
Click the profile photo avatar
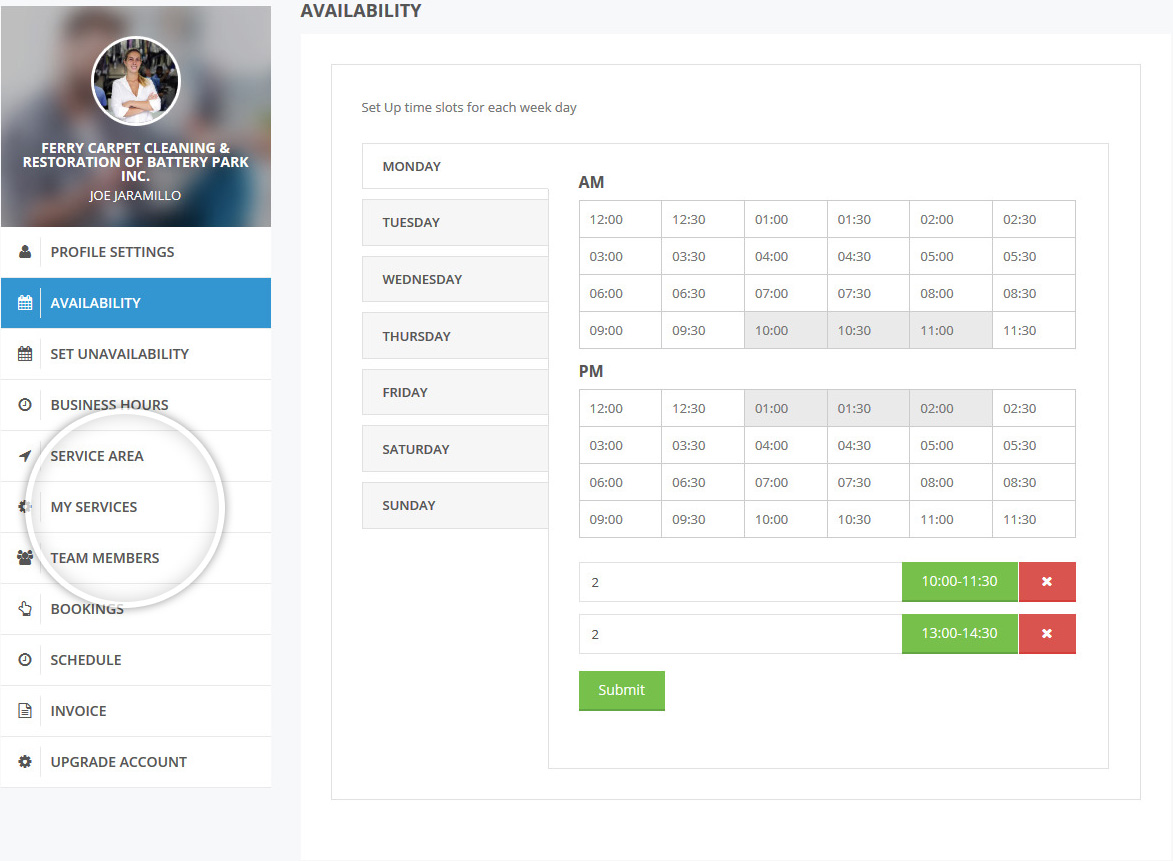136,82
